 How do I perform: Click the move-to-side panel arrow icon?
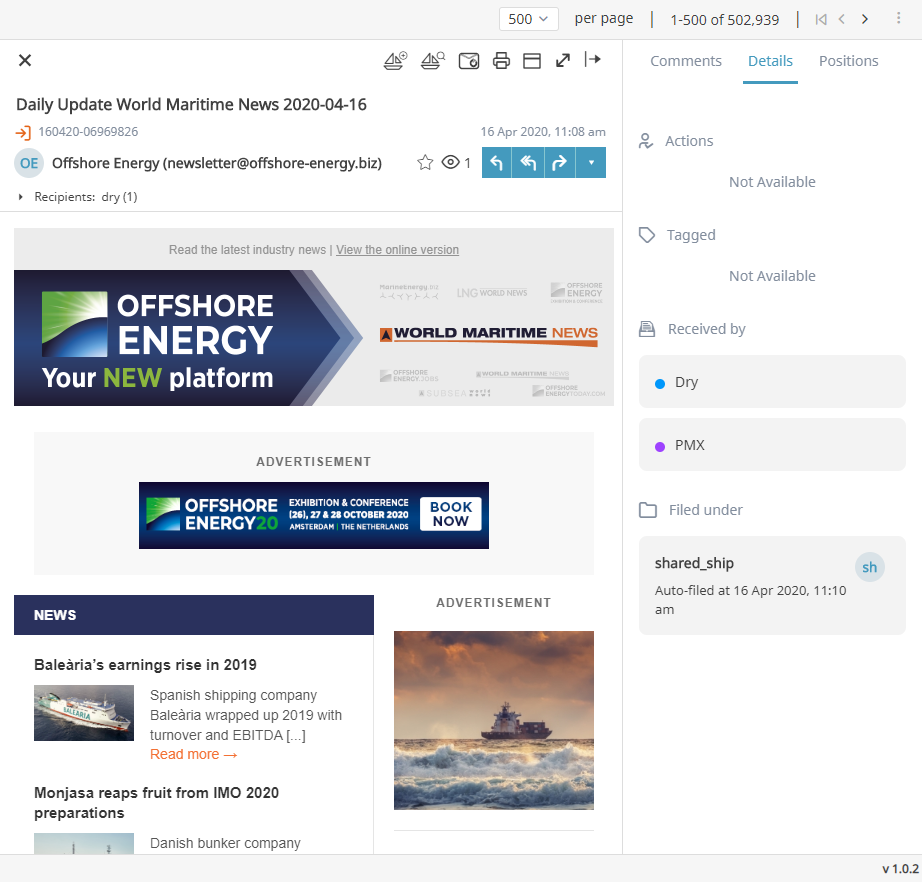click(593, 59)
